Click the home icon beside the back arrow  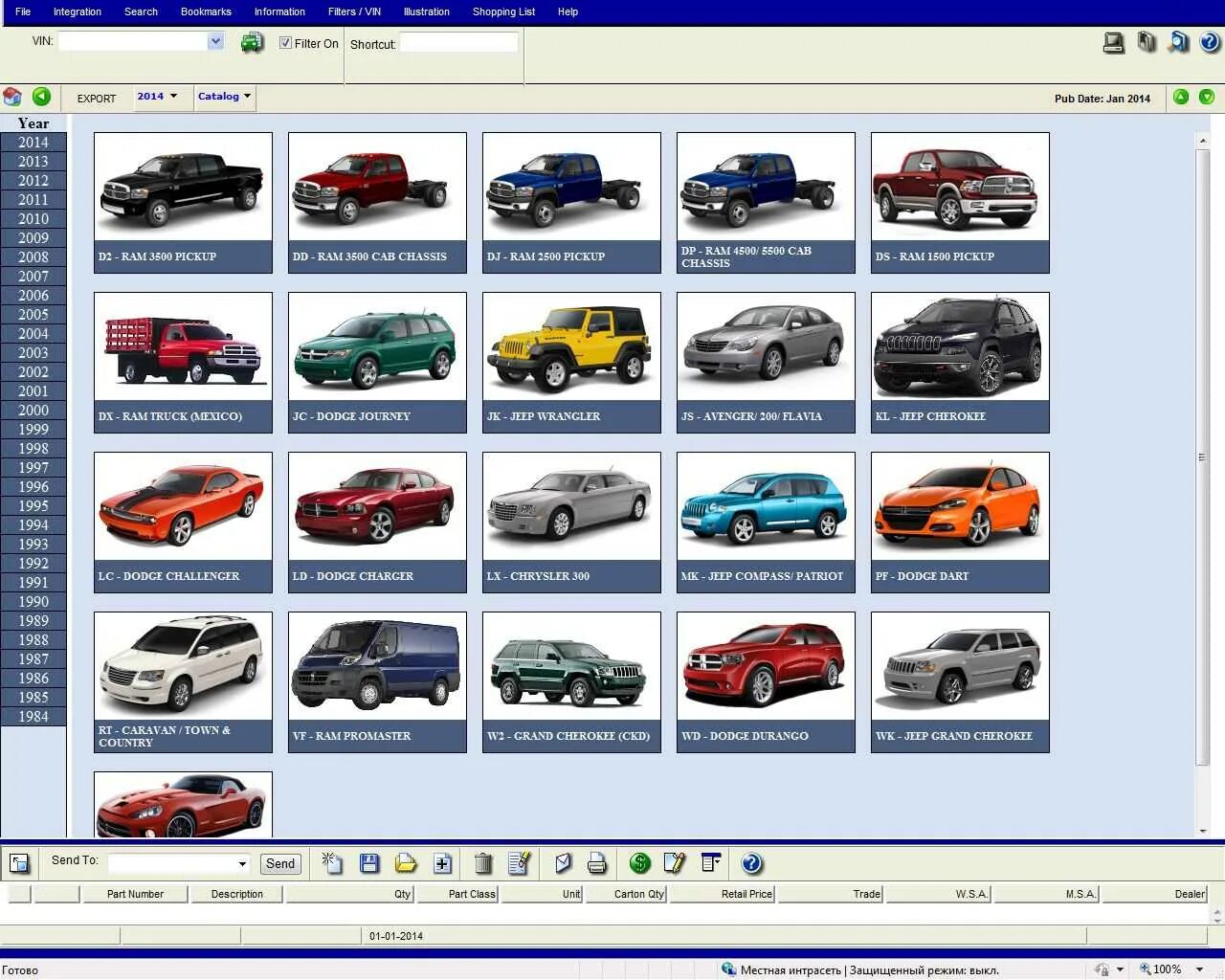[12, 97]
